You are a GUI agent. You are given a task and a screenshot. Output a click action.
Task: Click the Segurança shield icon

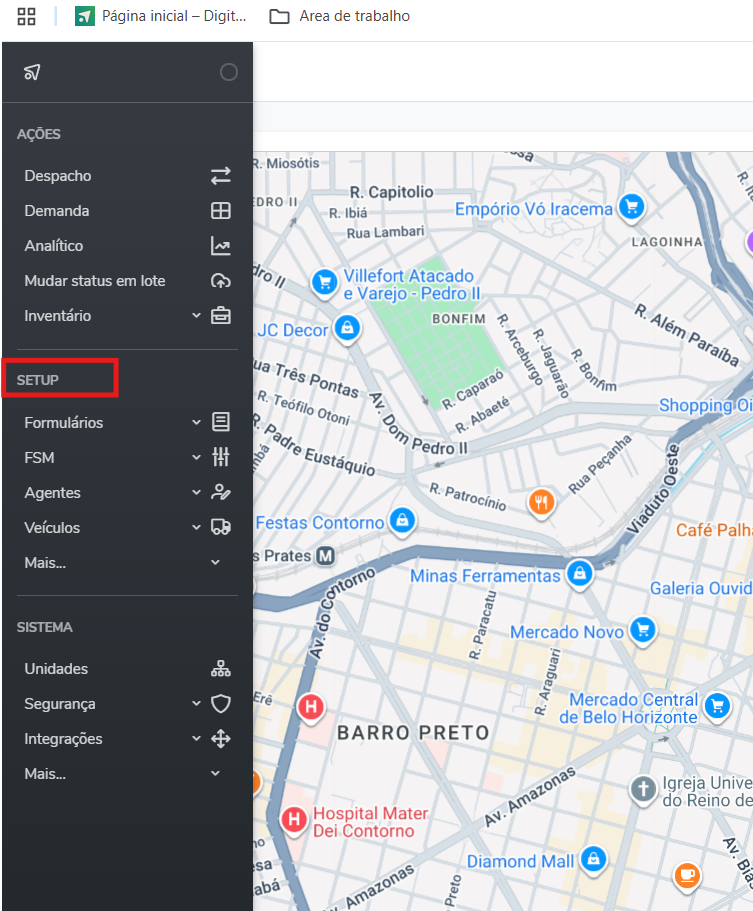[x=220, y=704]
